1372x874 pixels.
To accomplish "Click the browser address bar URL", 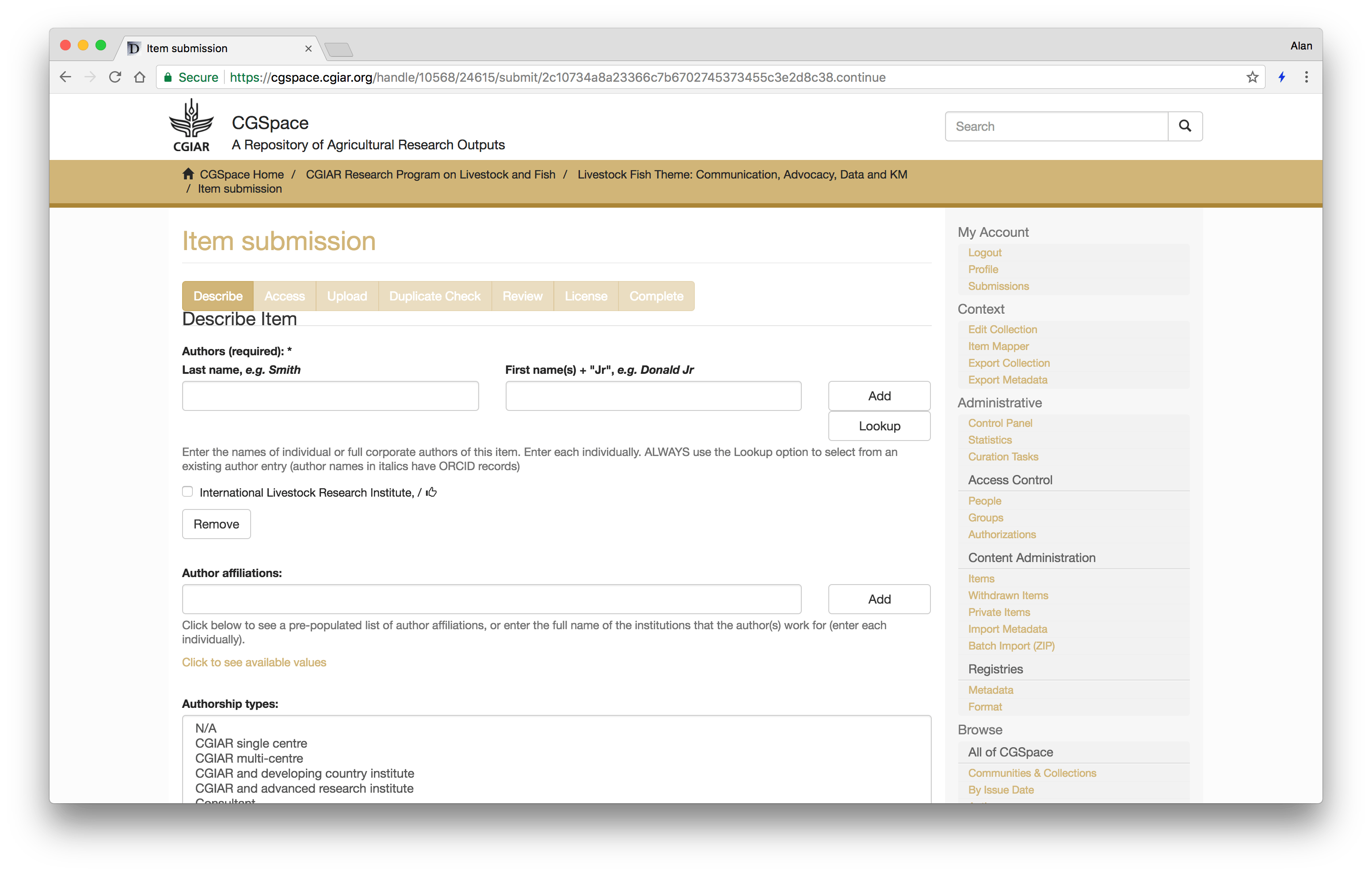I will (x=557, y=77).
